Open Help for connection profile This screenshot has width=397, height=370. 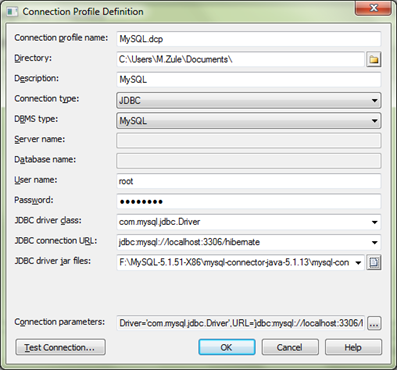click(x=353, y=347)
